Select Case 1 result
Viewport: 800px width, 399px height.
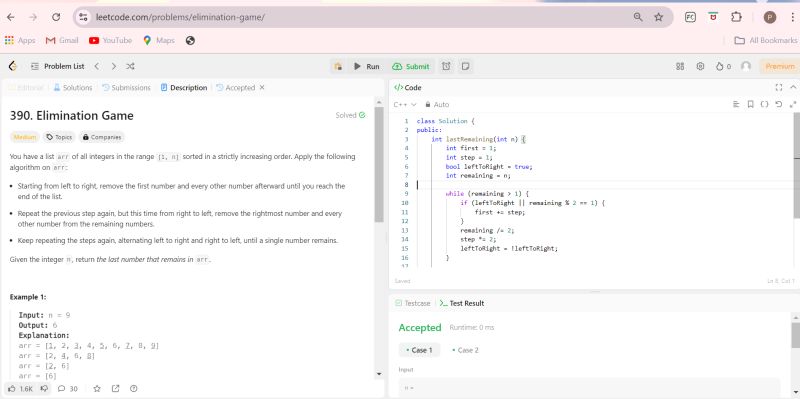(419, 350)
